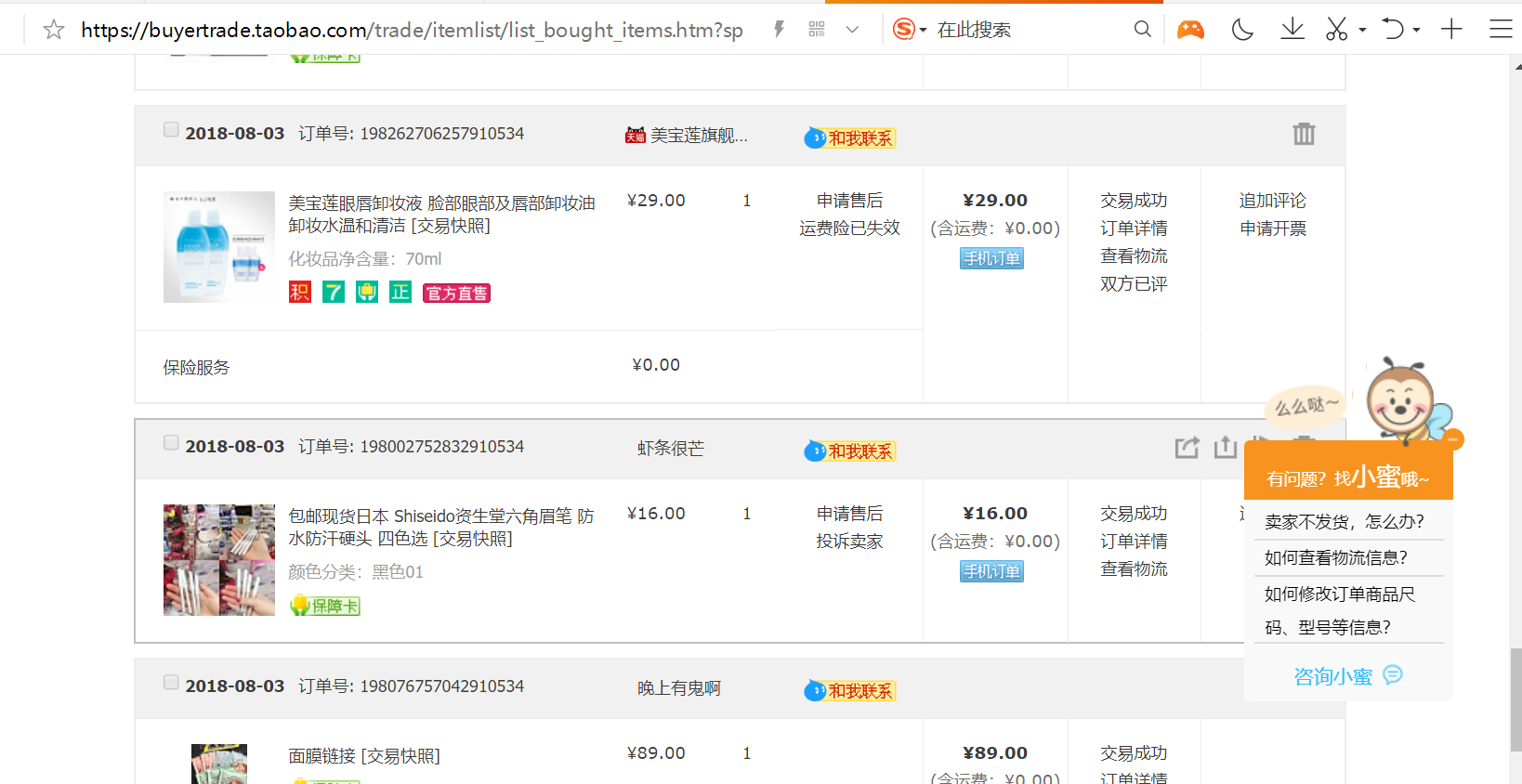
Task: Click 咨询小蜜 chat button
Action: tap(1348, 676)
